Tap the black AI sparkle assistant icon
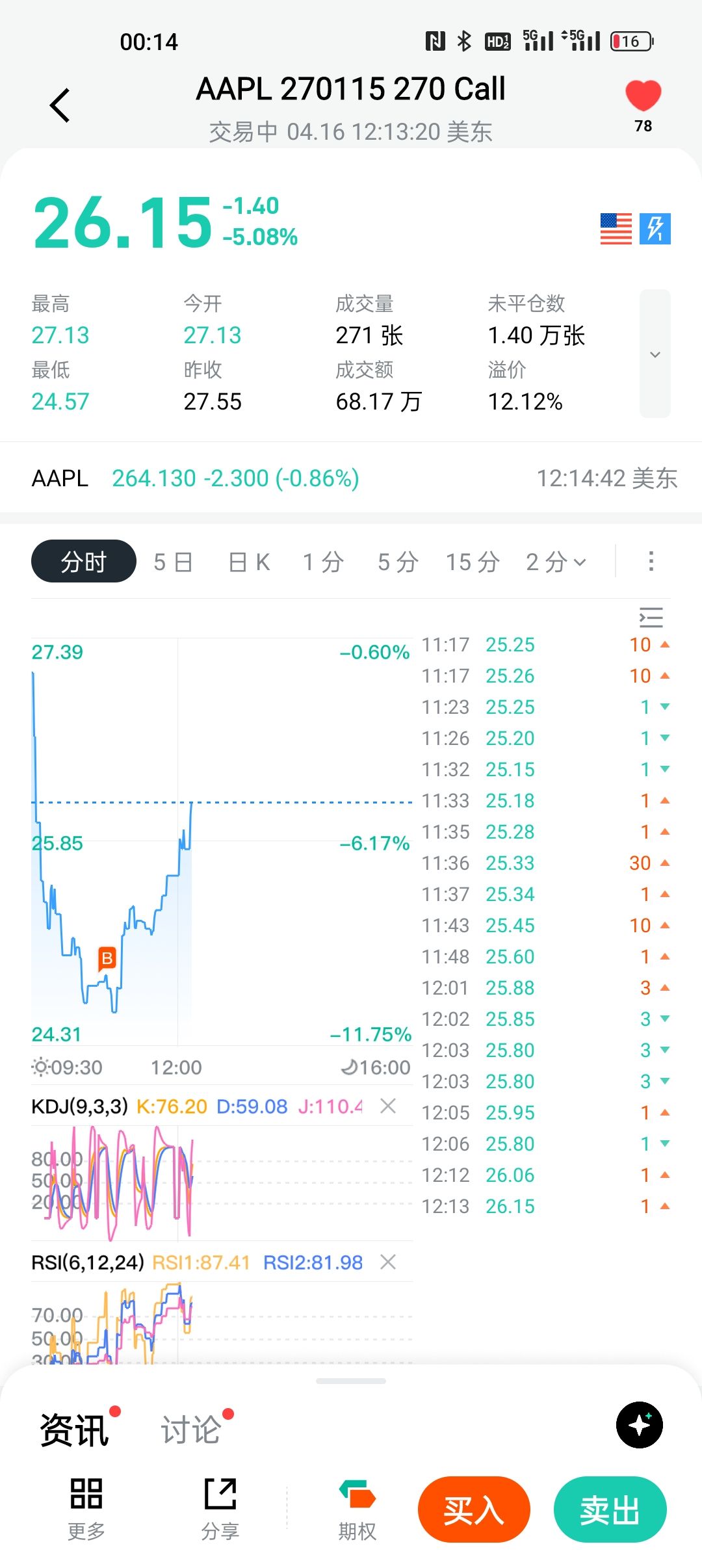Image resolution: width=702 pixels, height=1568 pixels. point(640,1425)
